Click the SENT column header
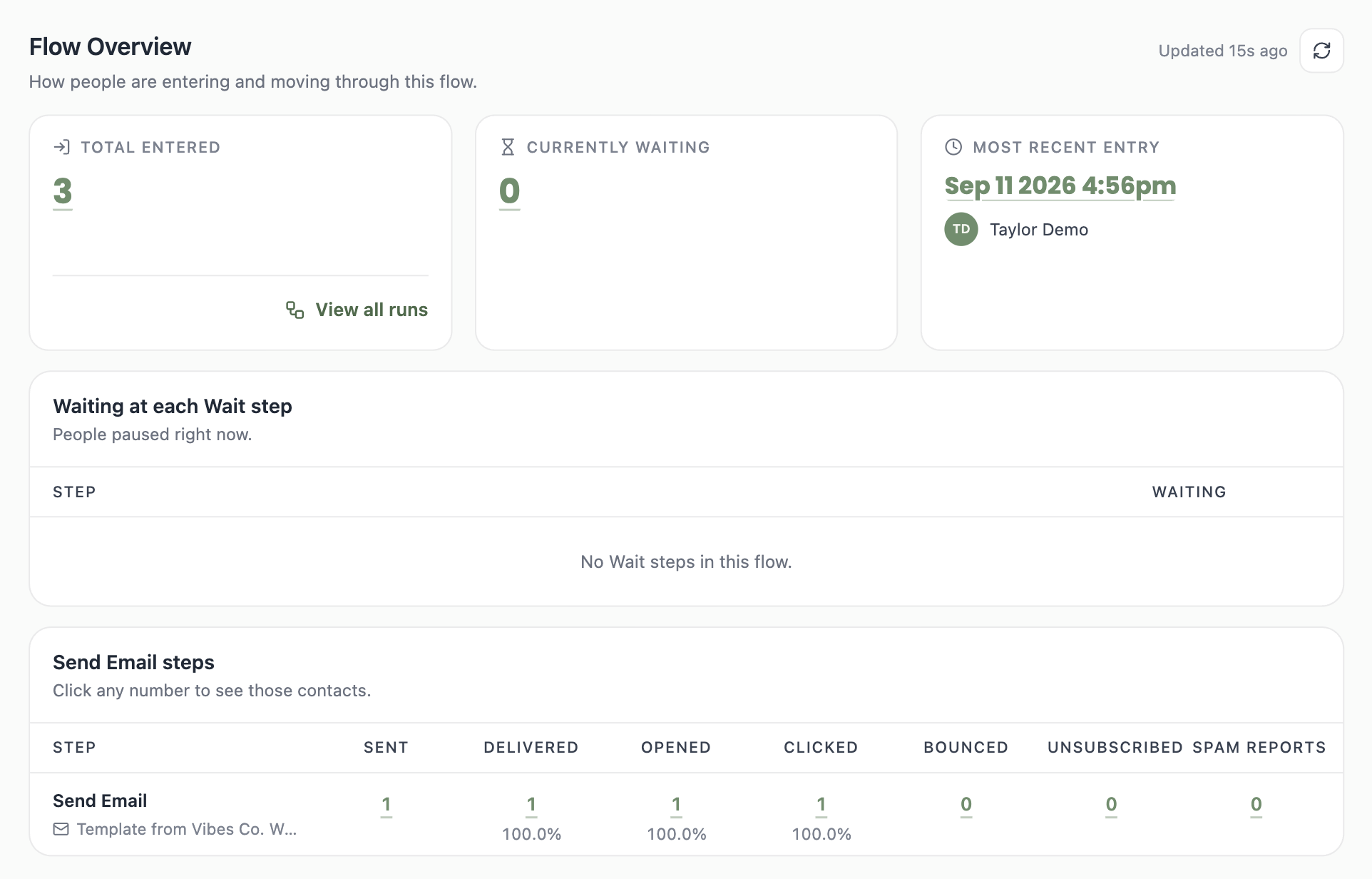 [386, 747]
